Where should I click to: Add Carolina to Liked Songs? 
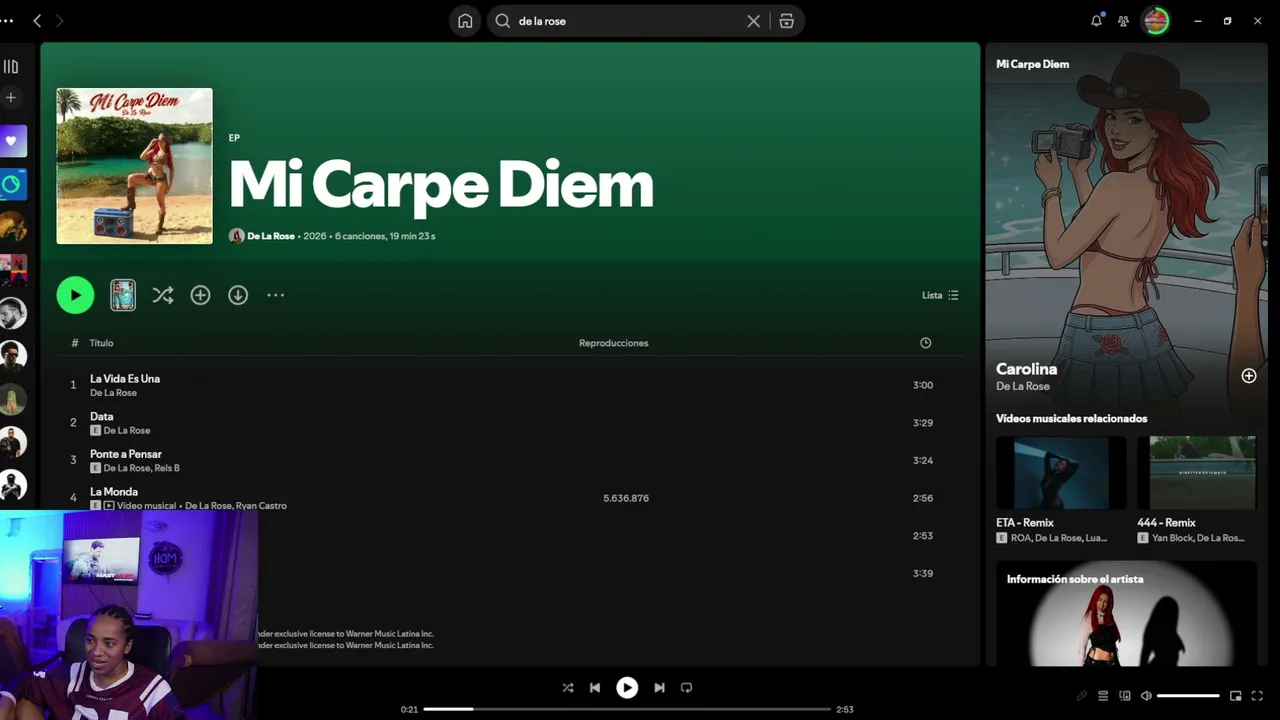1249,376
